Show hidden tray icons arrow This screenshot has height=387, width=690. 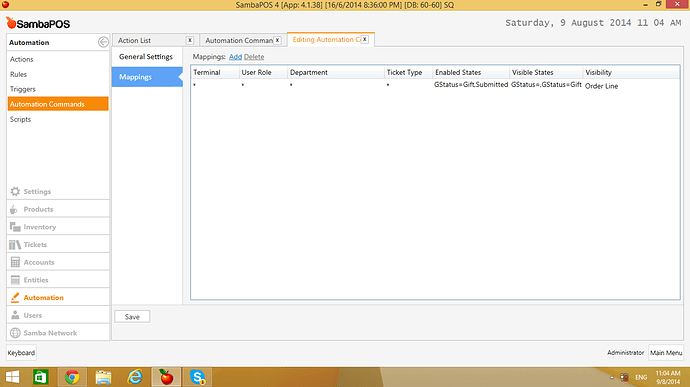612,377
